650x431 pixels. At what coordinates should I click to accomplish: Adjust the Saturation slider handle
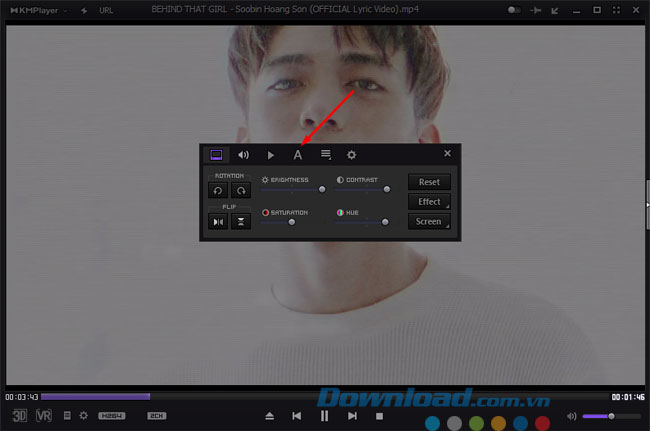[x=292, y=222]
